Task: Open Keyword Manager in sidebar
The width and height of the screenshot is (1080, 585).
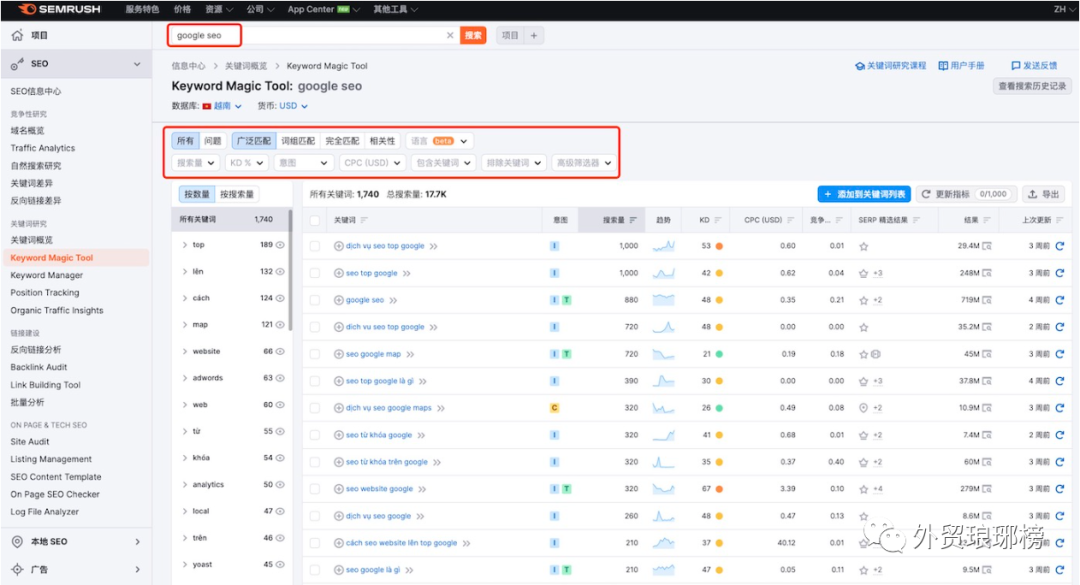Action: coord(46,275)
